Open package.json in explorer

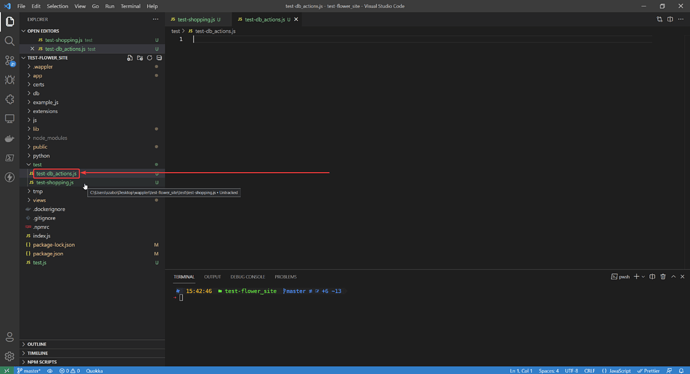[48, 253]
